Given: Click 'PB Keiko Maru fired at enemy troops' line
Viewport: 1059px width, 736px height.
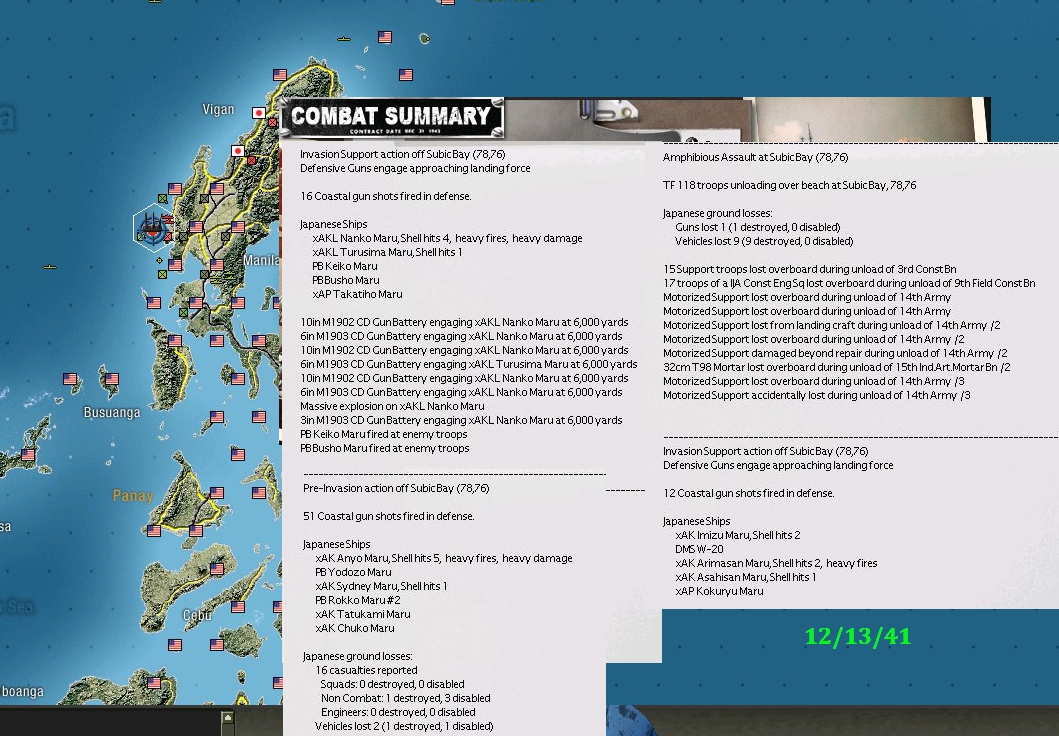Looking at the screenshot, I should [x=384, y=434].
